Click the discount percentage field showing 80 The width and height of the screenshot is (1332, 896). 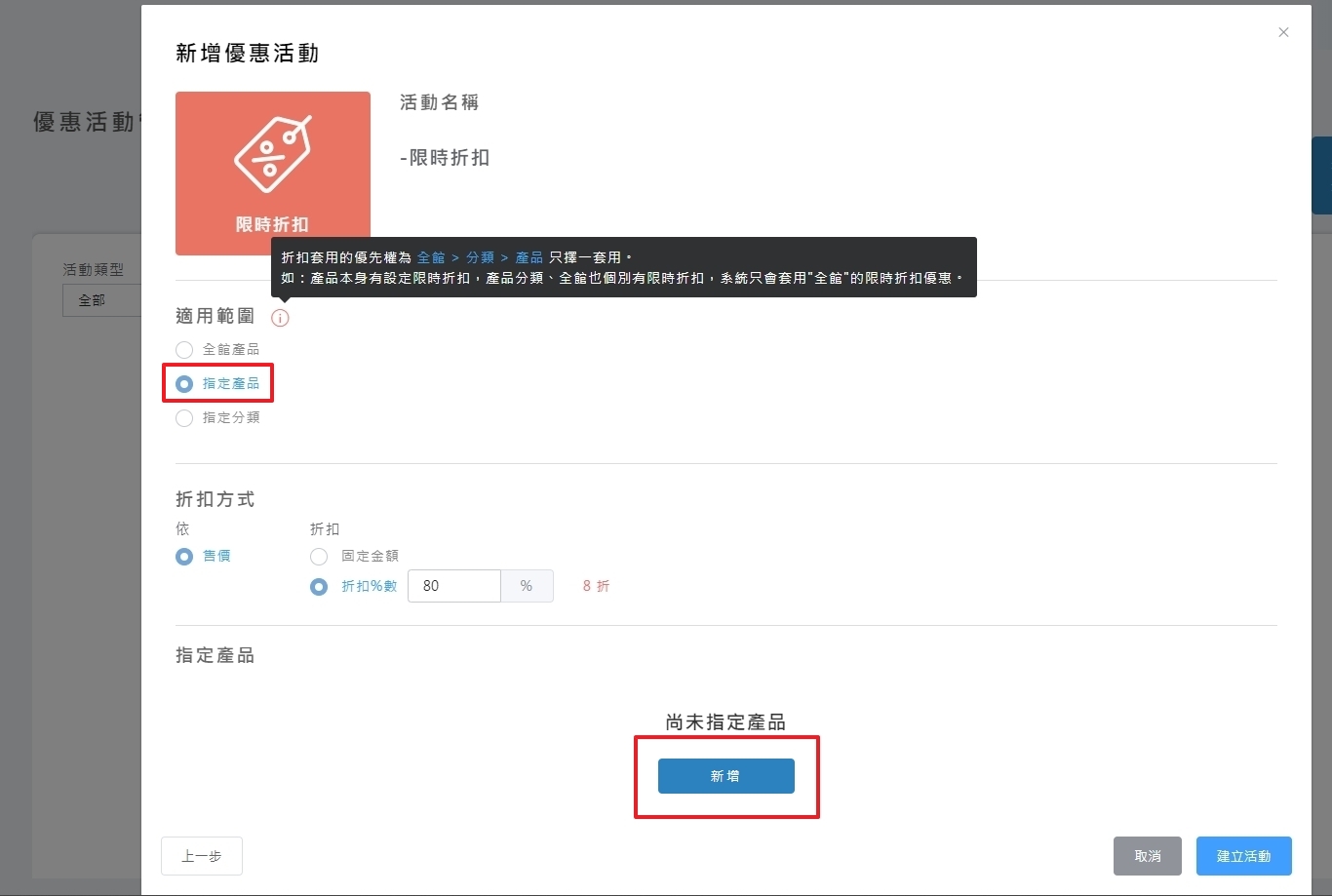[x=453, y=586]
